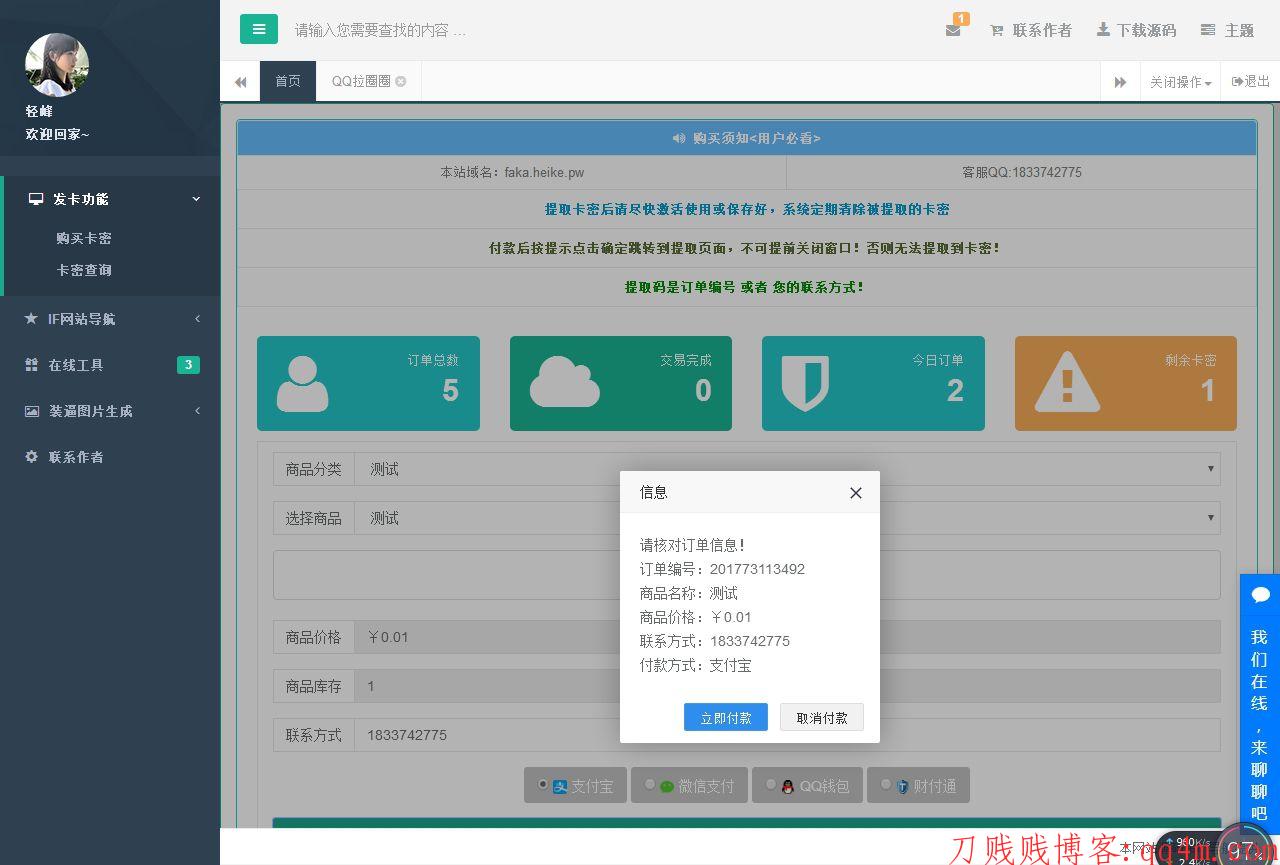Screen dimensions: 1280x865
Task: Click the 联系方式 input field
Action: [x=787, y=735]
